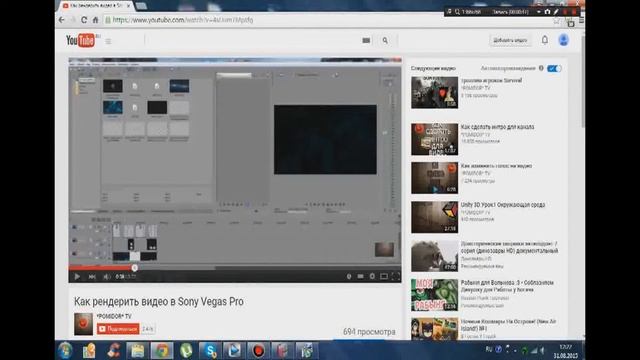Click the video frame to pause or play
This screenshot has width=640, height=360.
235,162
